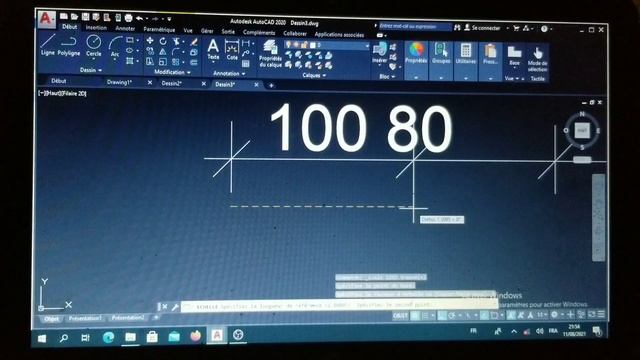Click the Save icon in quick access toolbar
This screenshot has height=360, width=640.
point(85,17)
